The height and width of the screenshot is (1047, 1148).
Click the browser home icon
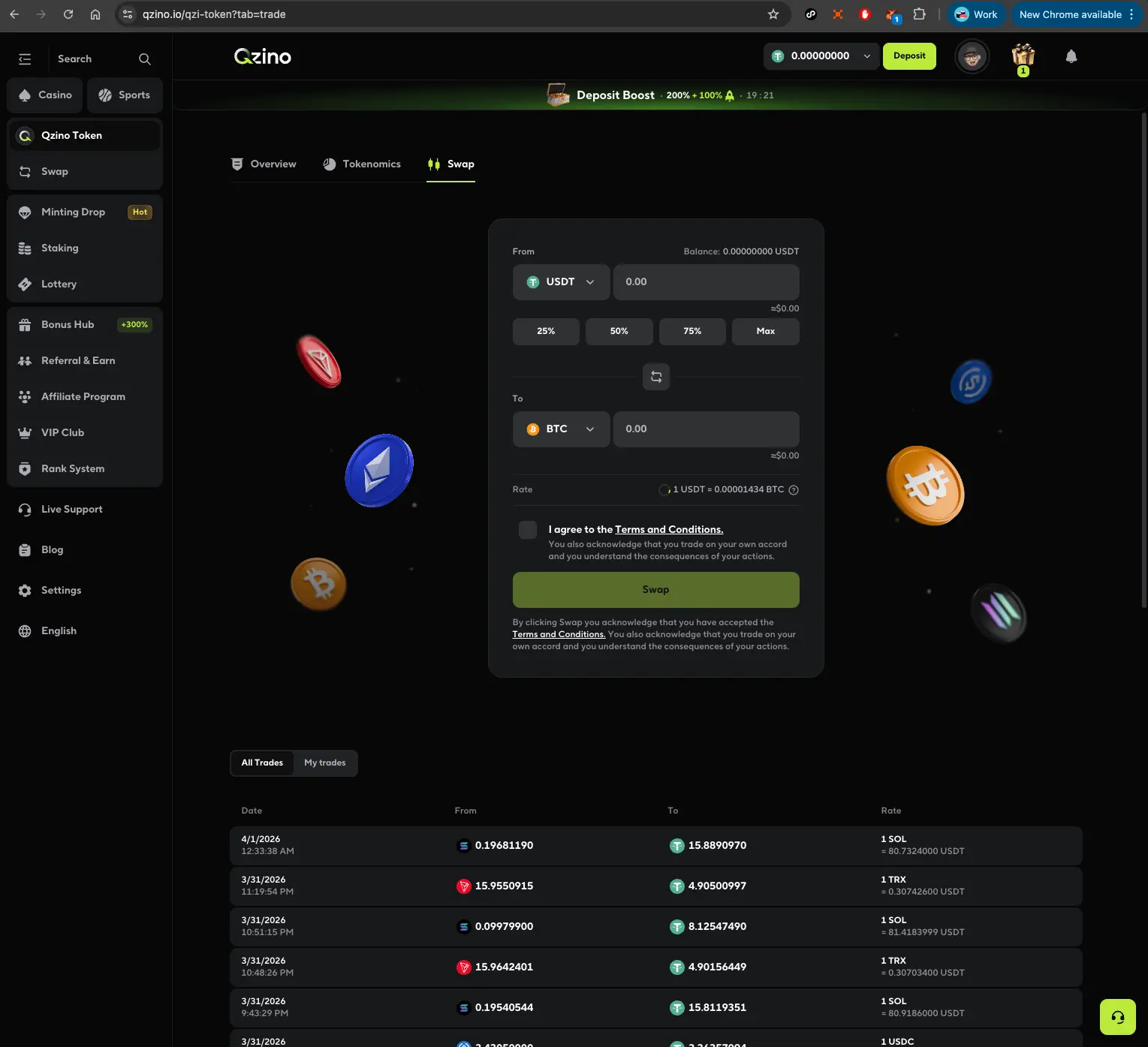[x=95, y=14]
